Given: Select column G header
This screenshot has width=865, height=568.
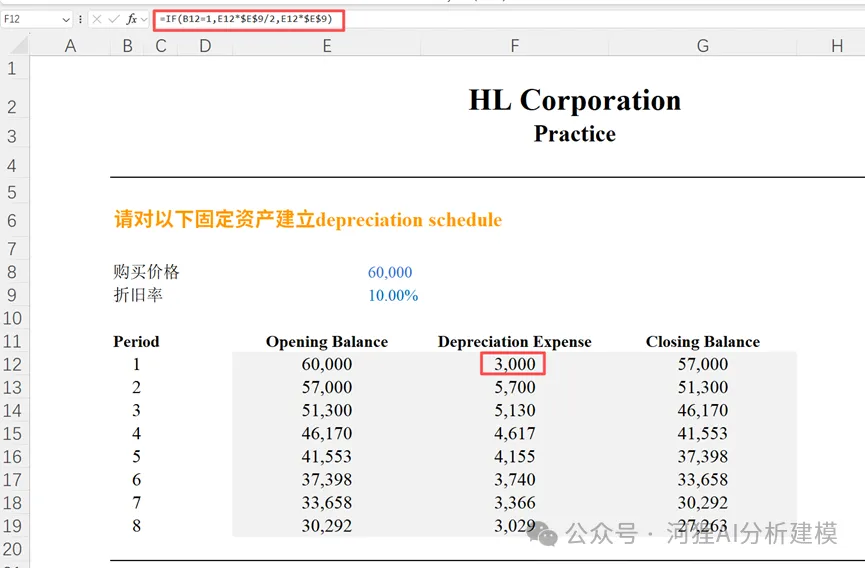Looking at the screenshot, I should (702, 45).
